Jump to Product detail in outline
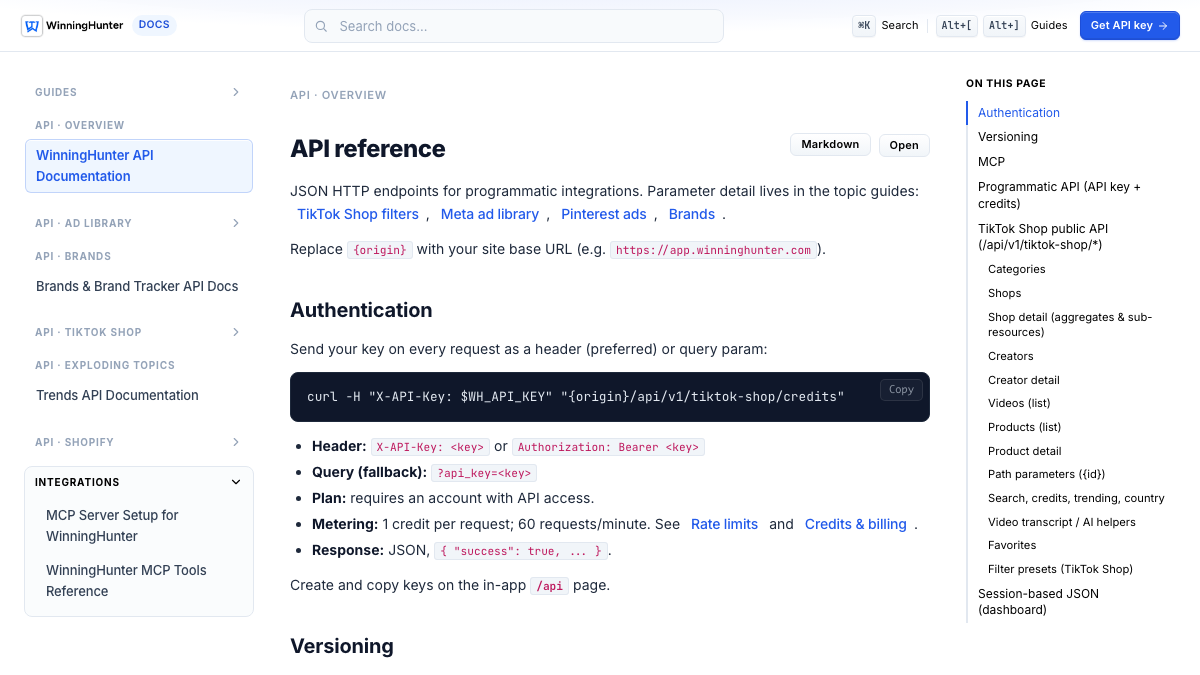Screen dimensions: 1200x675 point(1024,451)
